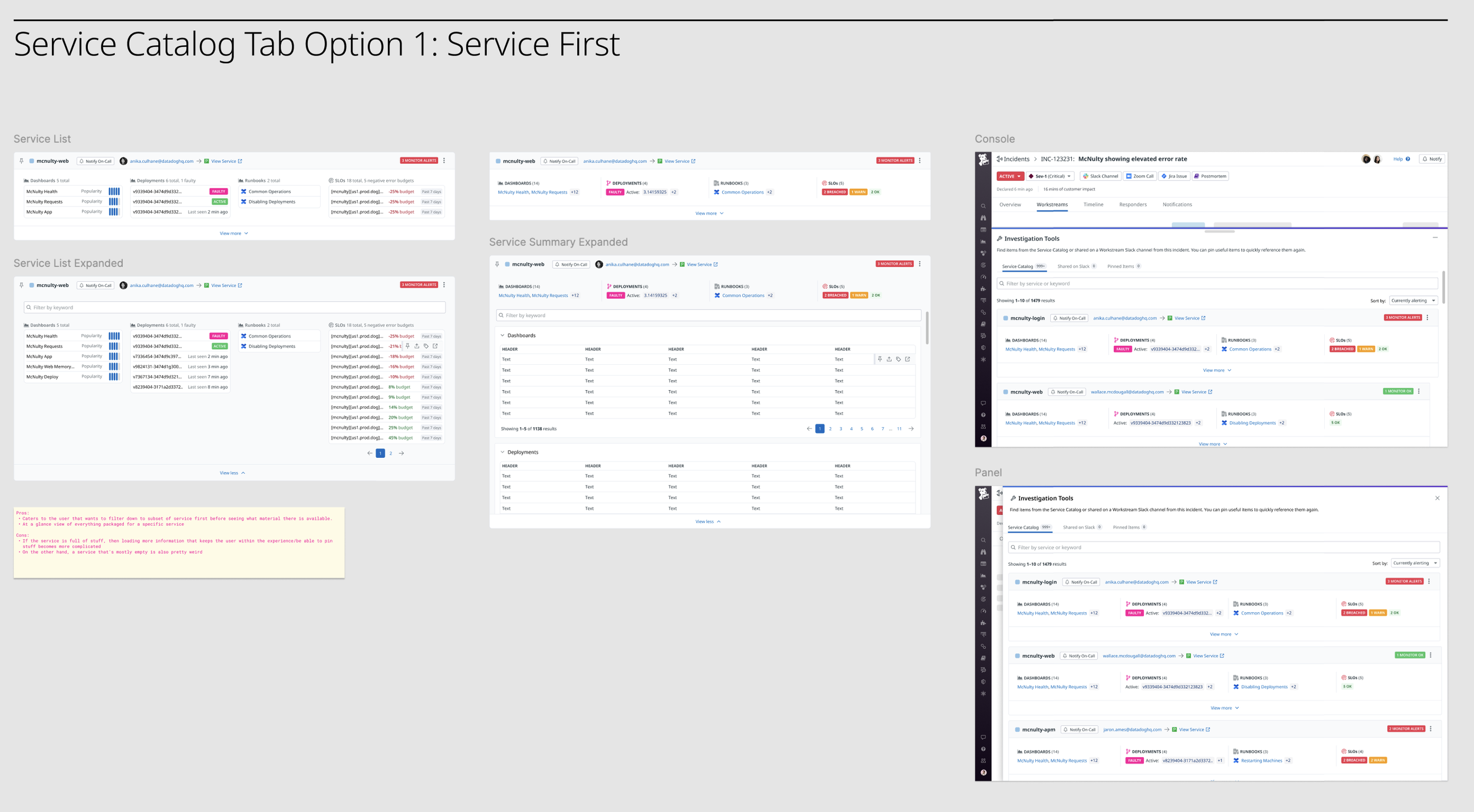Close the Investigation Tools panel with the X
1474x812 pixels.
[x=1437, y=498]
